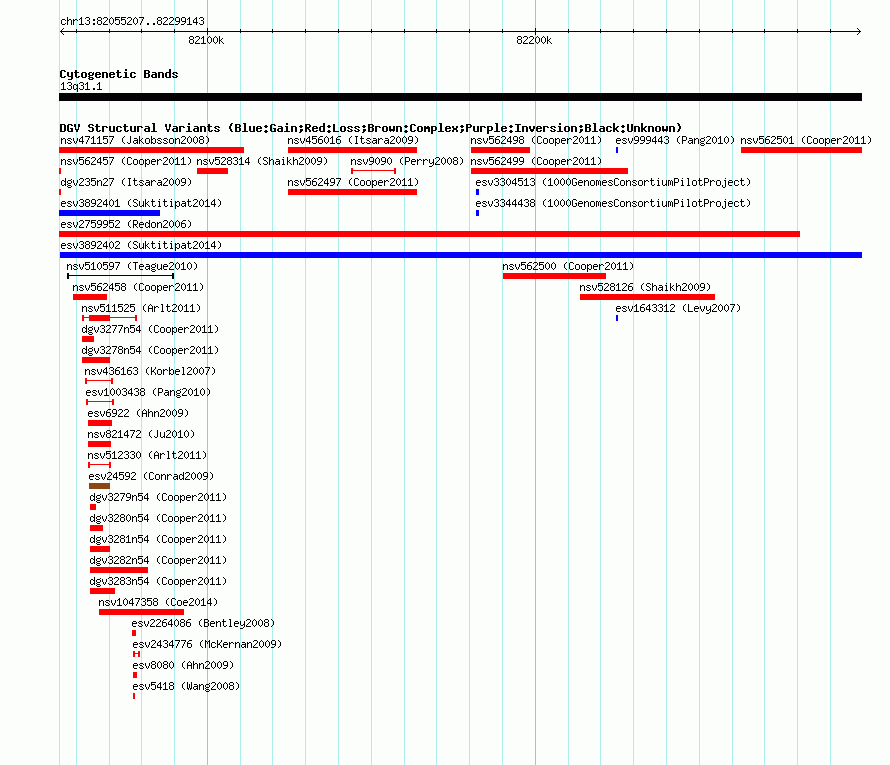Click the nsv512330 (Arlt2011) label
The height and width of the screenshot is (765, 890).
click(147, 455)
